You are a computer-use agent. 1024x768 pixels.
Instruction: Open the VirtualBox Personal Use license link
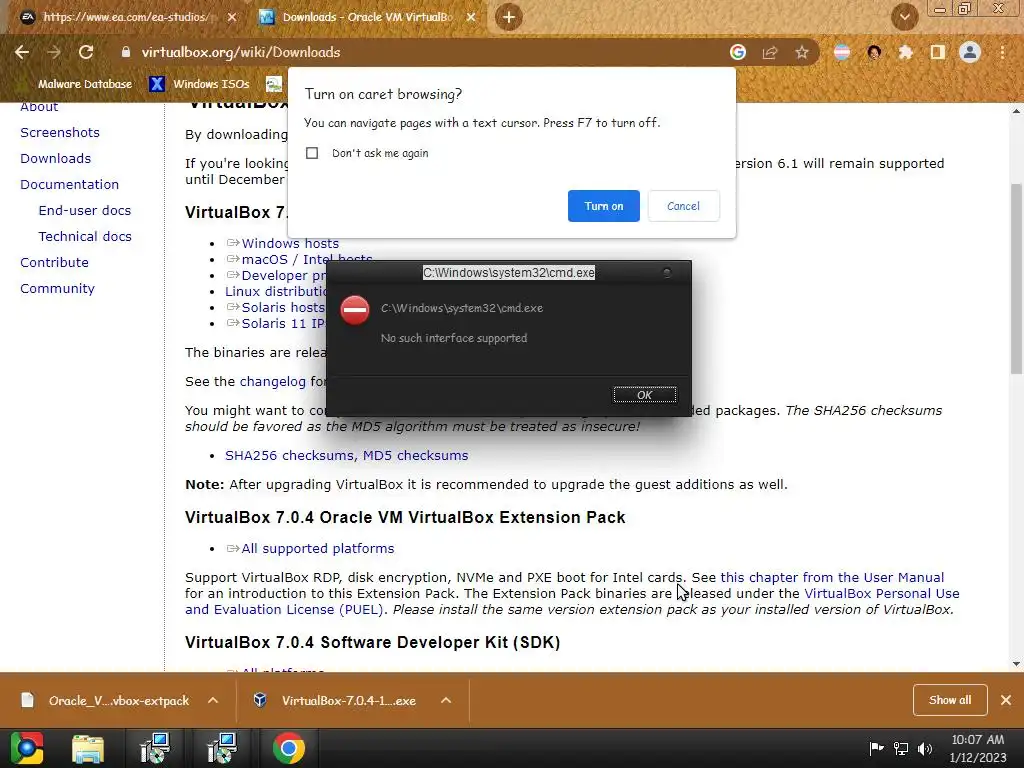click(x=882, y=594)
